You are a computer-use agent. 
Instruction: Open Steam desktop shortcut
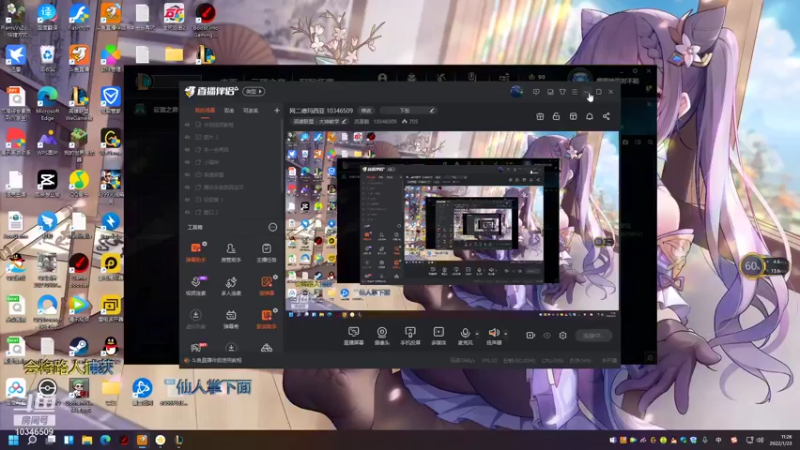coord(79,348)
